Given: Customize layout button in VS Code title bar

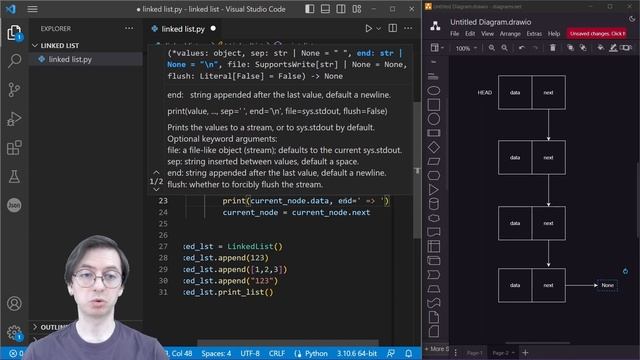Looking at the screenshot, I should click(x=357, y=9).
